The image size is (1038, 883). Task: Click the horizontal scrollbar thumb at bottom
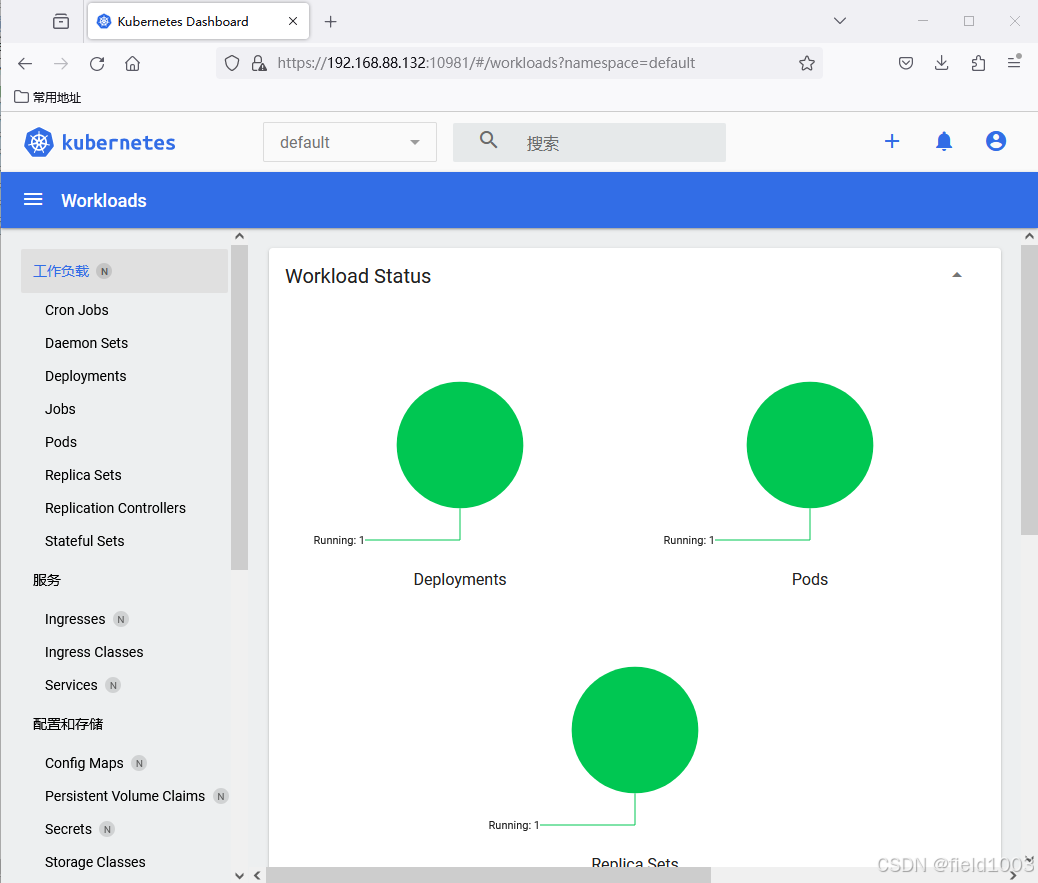tap(489, 875)
